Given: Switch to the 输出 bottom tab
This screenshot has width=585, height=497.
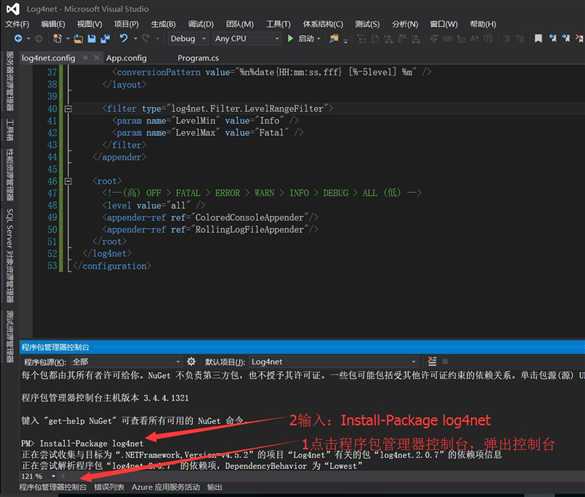Looking at the screenshot, I should [x=215, y=487].
